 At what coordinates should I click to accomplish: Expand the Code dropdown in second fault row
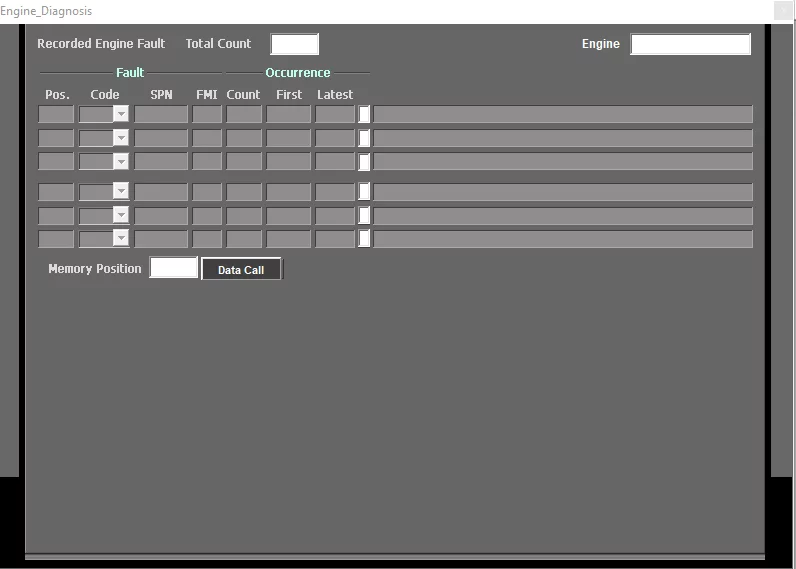(x=121, y=138)
